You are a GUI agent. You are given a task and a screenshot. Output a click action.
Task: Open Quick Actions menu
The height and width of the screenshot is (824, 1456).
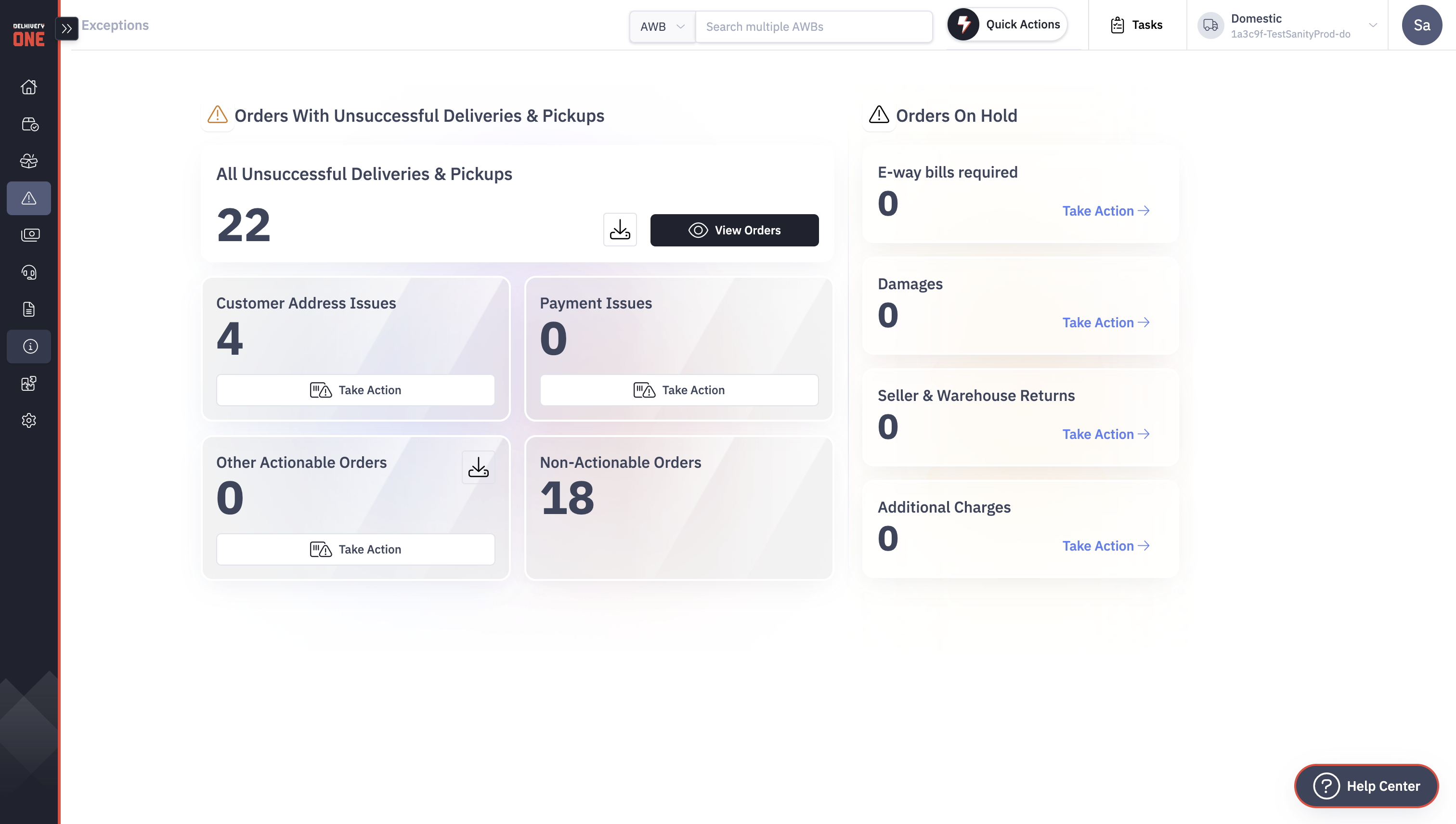(x=1008, y=25)
